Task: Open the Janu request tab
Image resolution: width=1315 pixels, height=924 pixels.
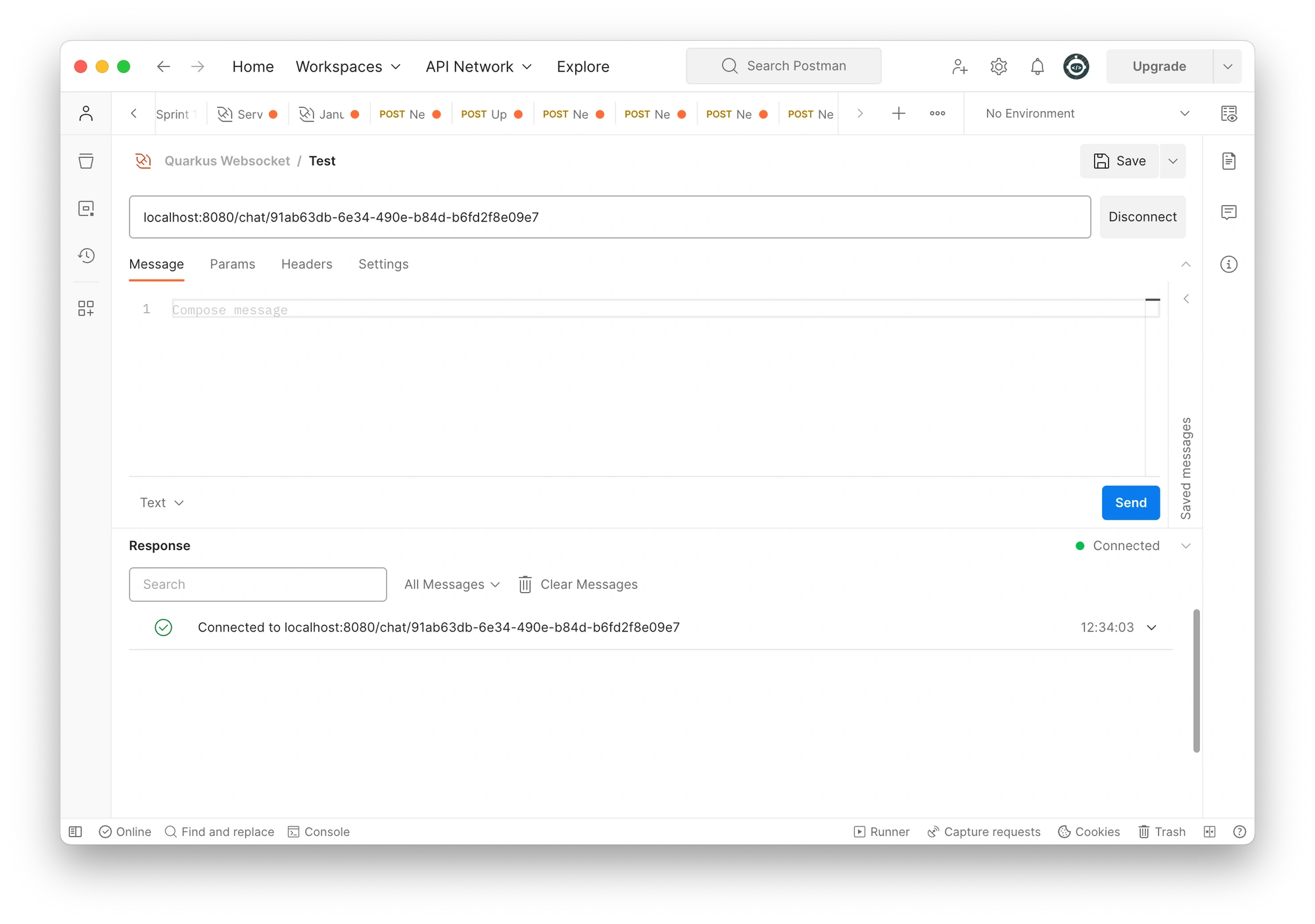Action: 329,114
